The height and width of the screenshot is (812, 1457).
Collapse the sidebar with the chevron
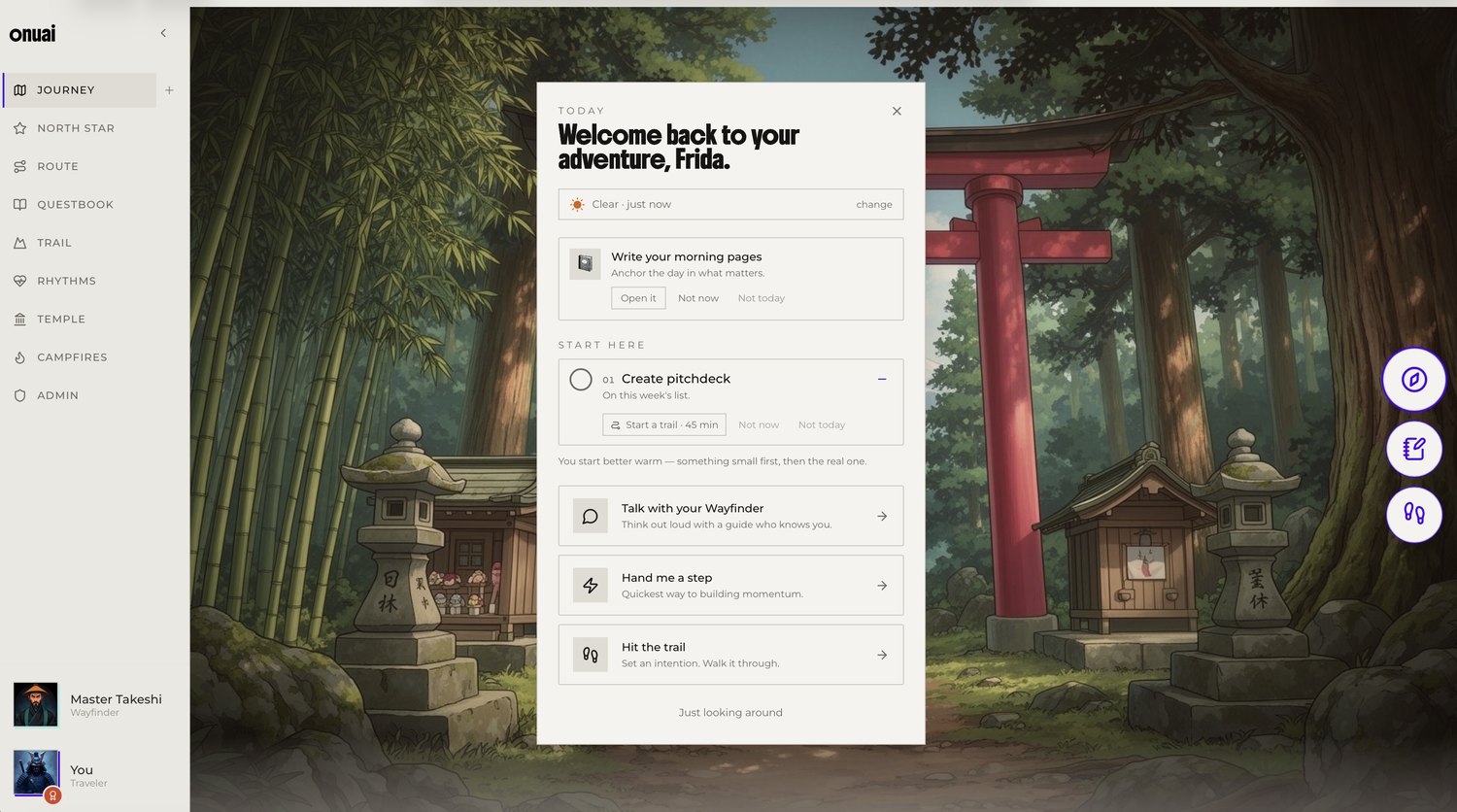[x=163, y=33]
